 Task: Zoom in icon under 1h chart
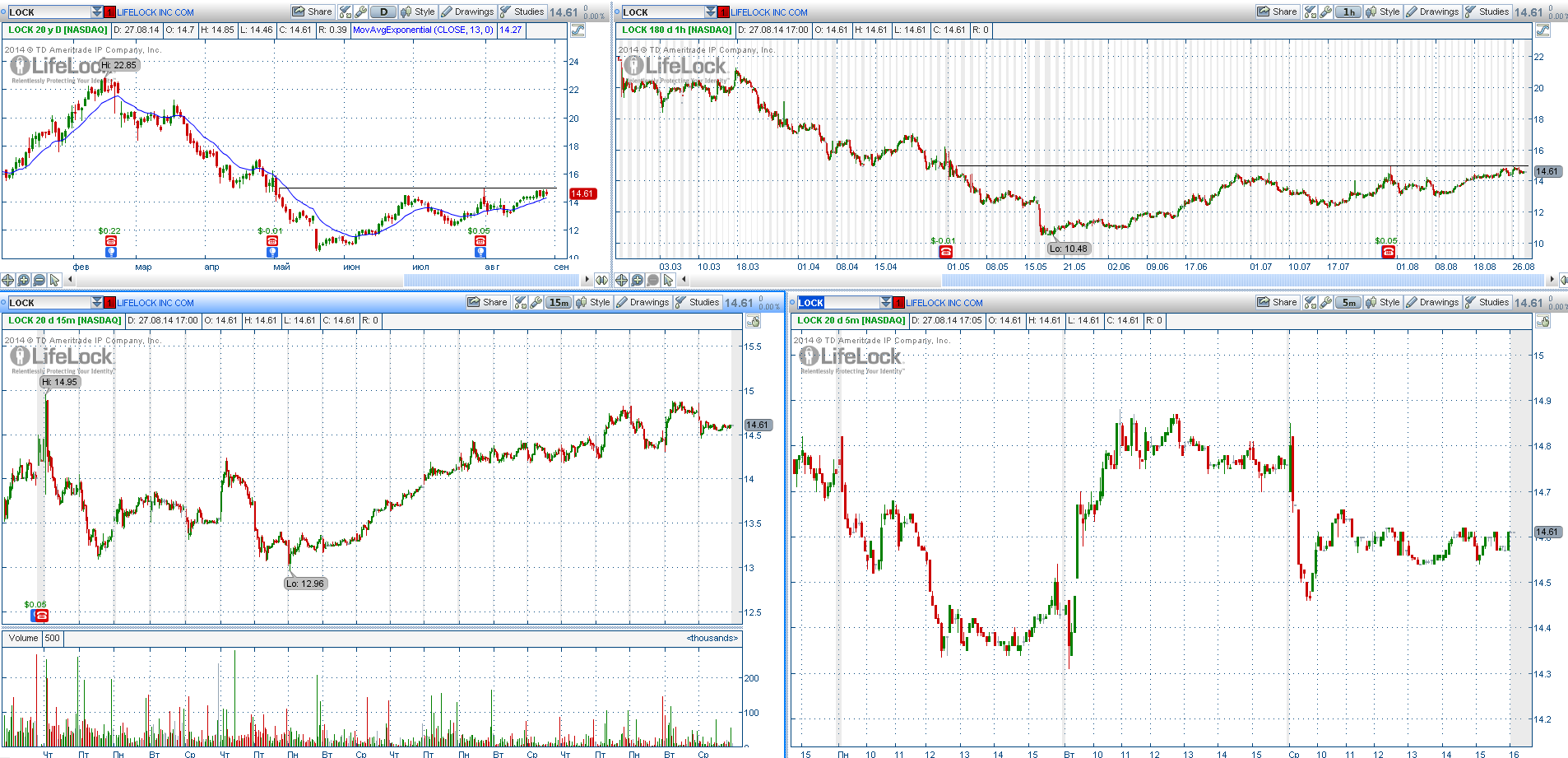[x=638, y=280]
